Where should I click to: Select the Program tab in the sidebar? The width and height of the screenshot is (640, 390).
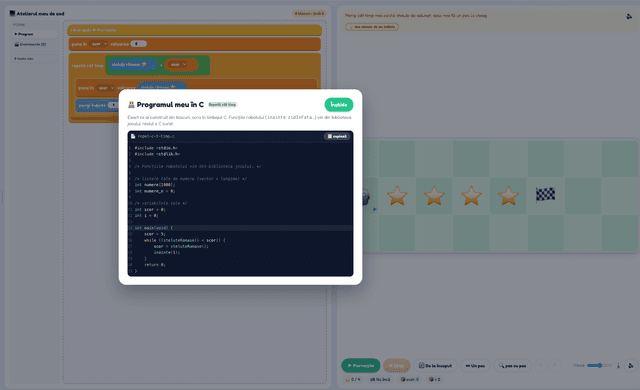click(34, 34)
